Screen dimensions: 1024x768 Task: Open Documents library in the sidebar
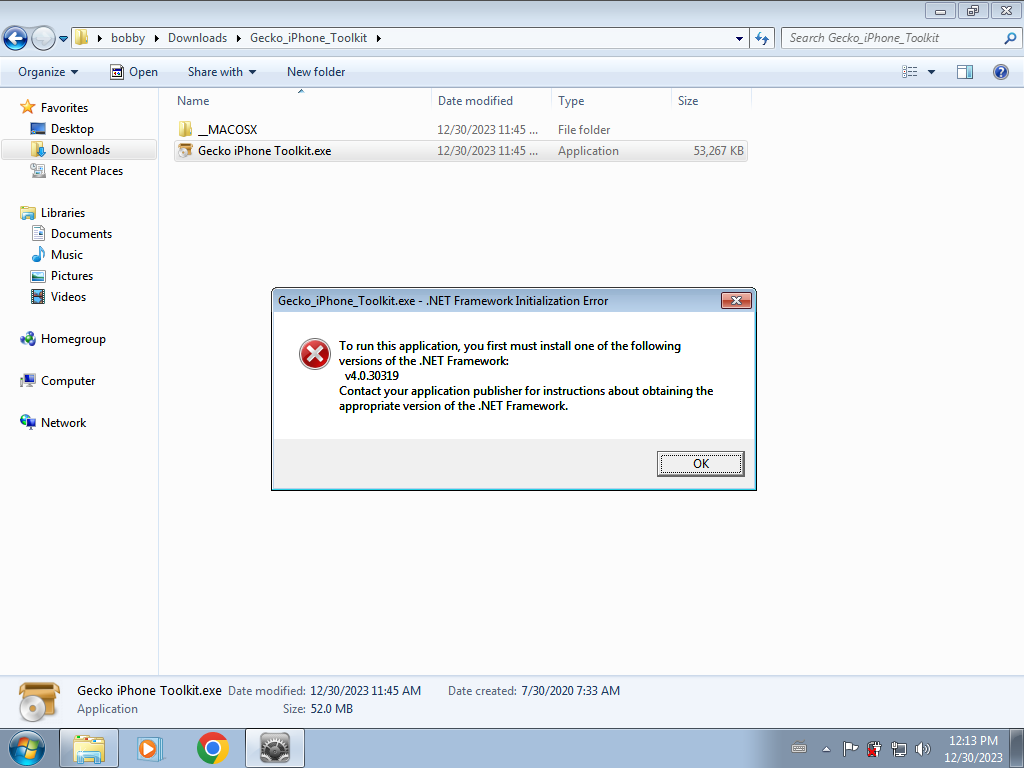click(x=81, y=234)
